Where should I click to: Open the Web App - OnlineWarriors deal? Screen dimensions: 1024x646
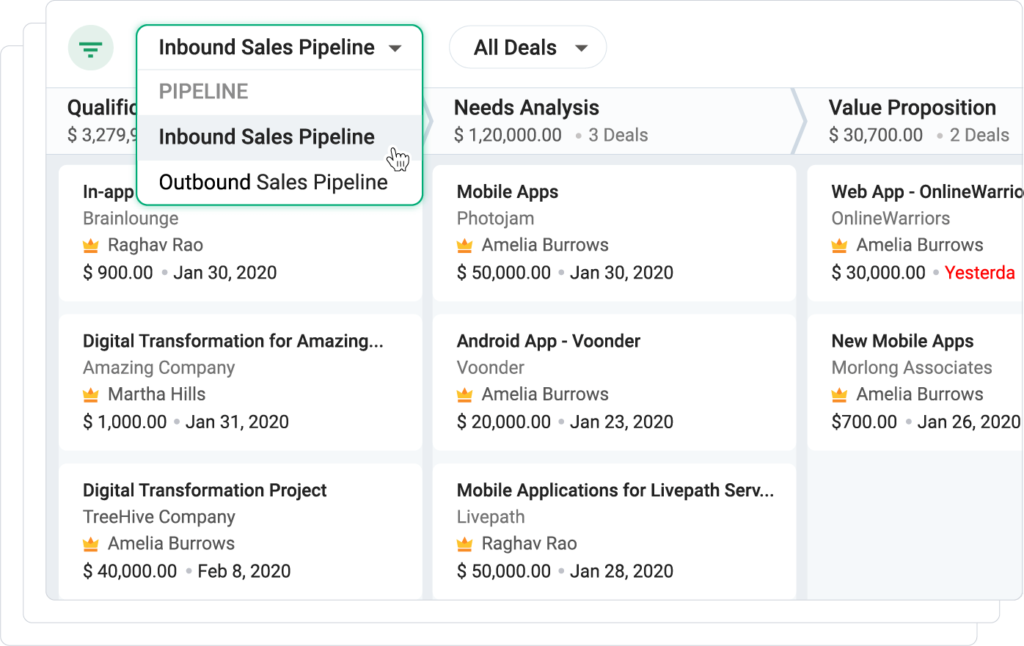927,192
